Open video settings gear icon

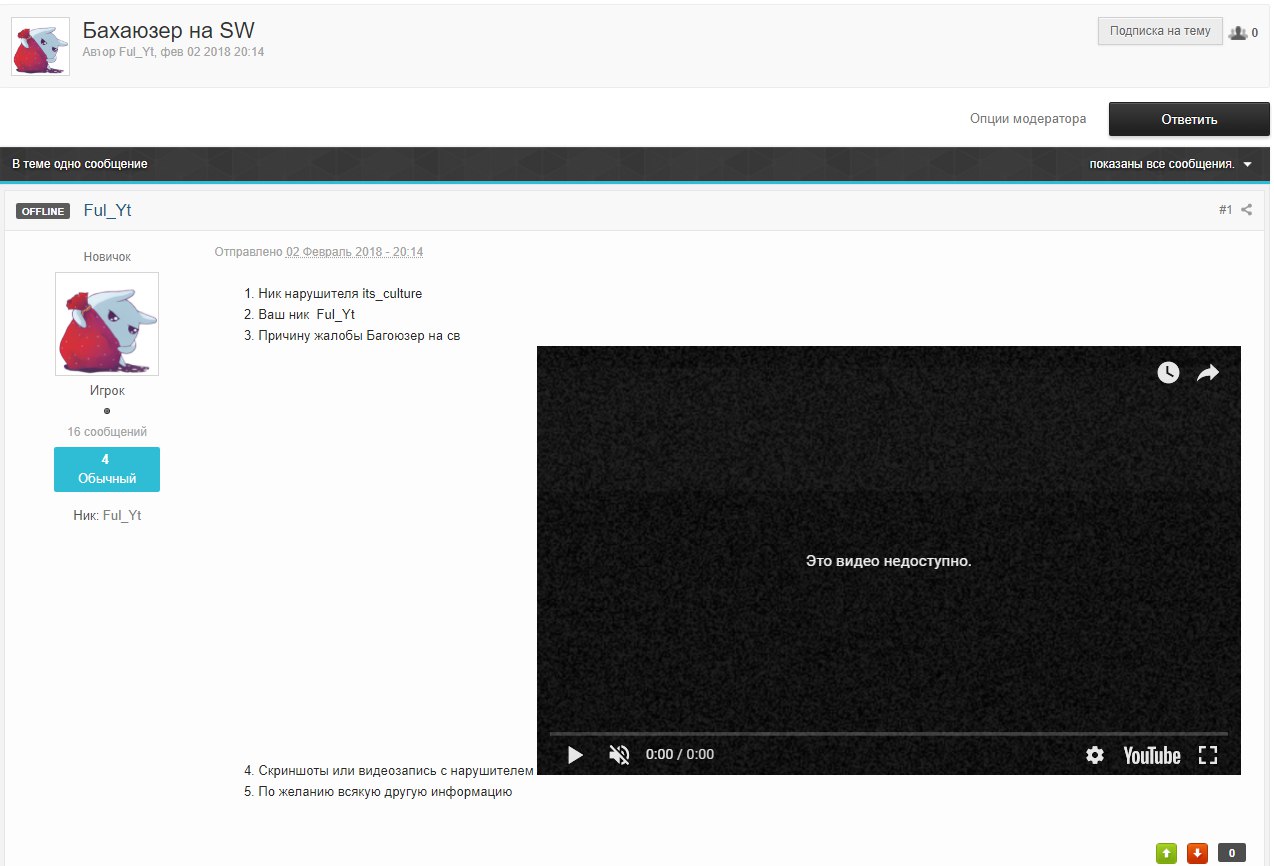1095,755
